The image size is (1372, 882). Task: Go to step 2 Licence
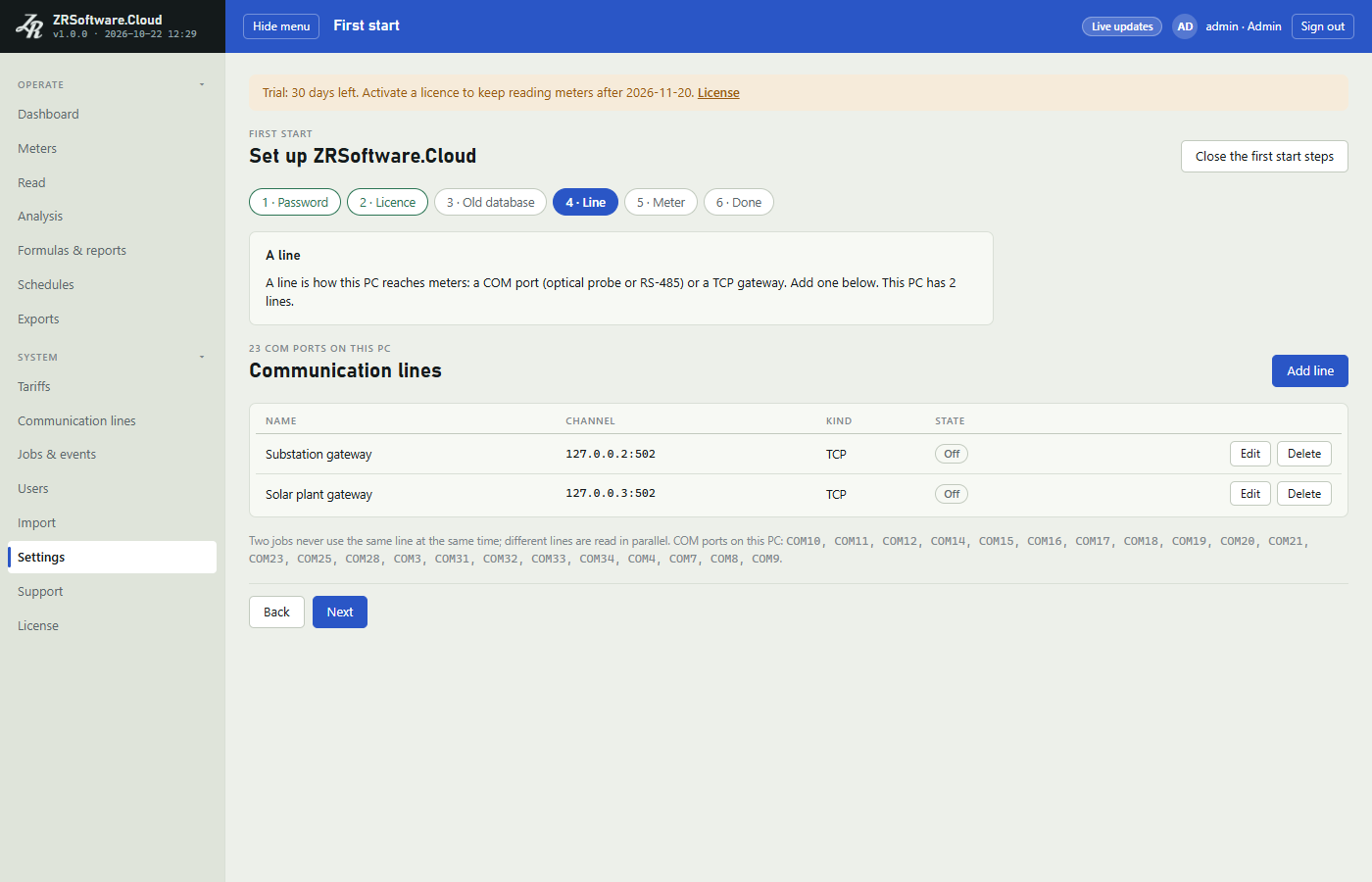tap(387, 202)
